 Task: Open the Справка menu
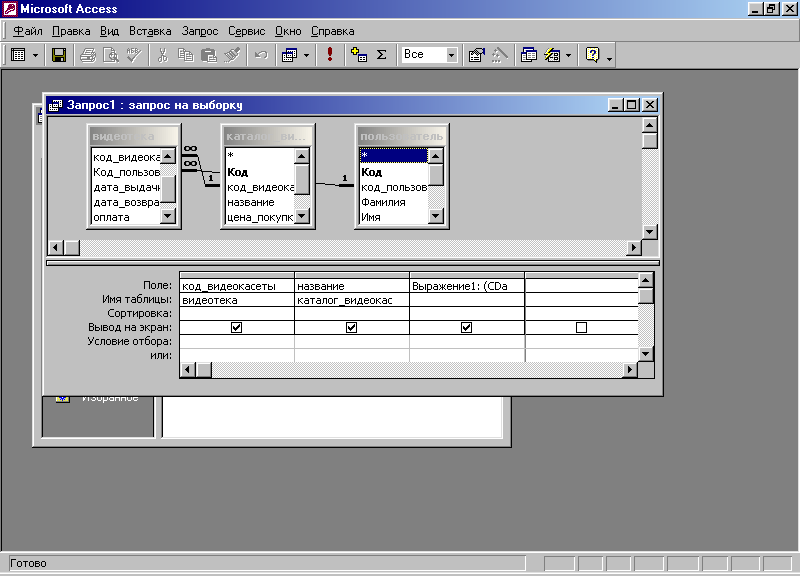point(333,31)
